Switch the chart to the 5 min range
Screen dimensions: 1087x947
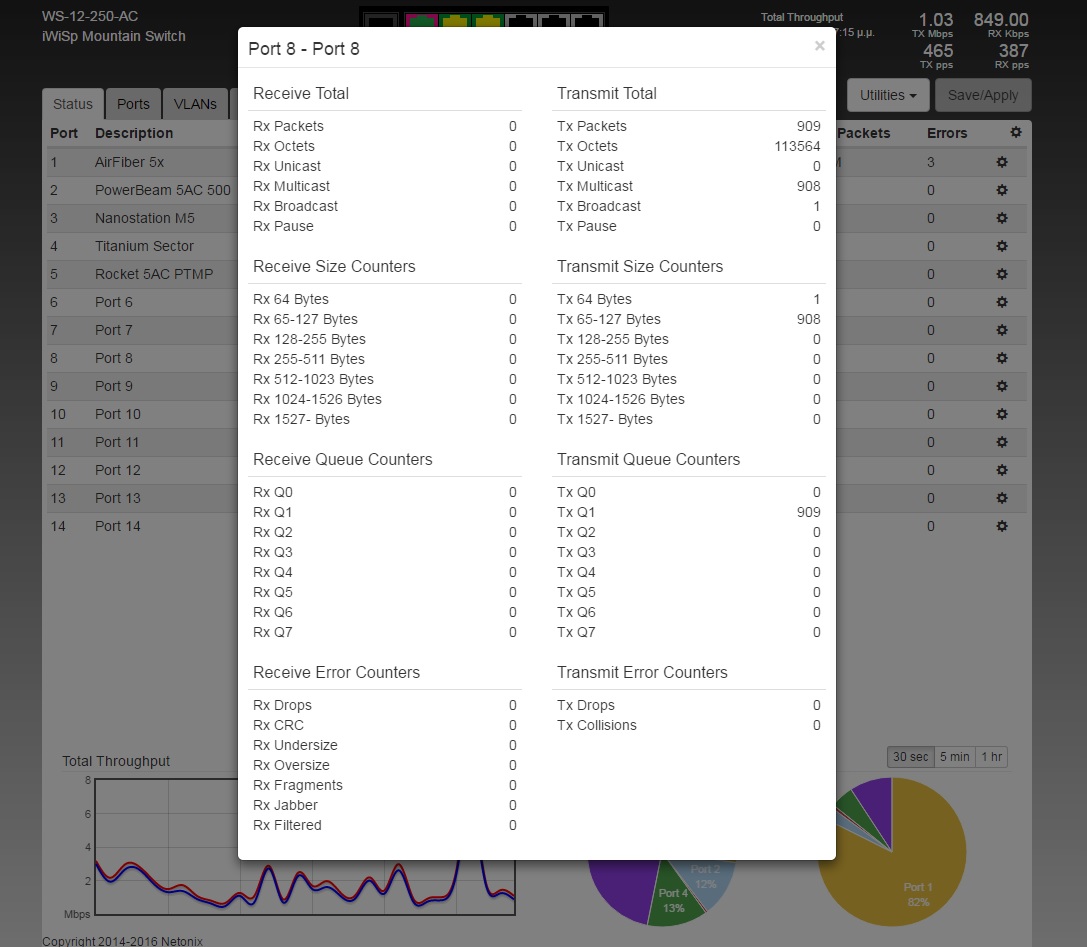[x=954, y=757]
